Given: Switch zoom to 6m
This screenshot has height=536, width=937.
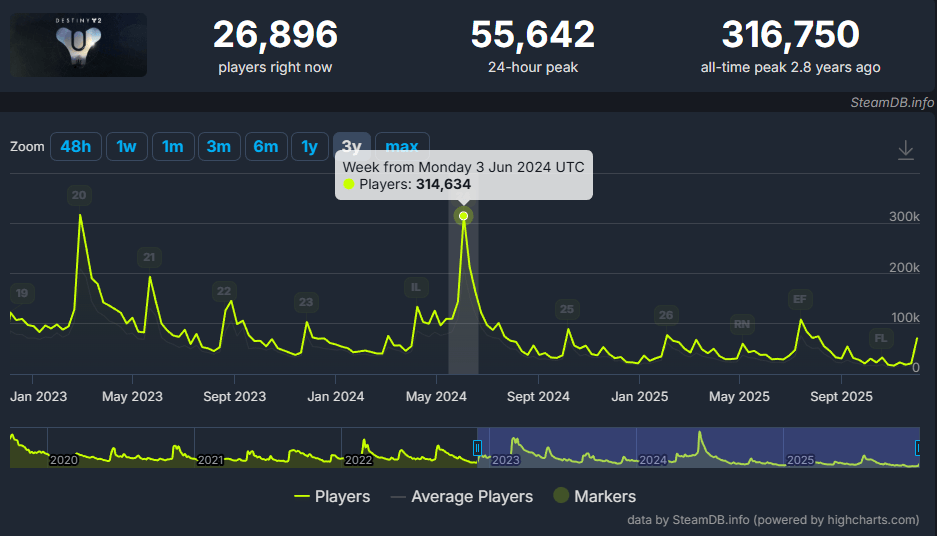Looking at the screenshot, I should point(265,147).
